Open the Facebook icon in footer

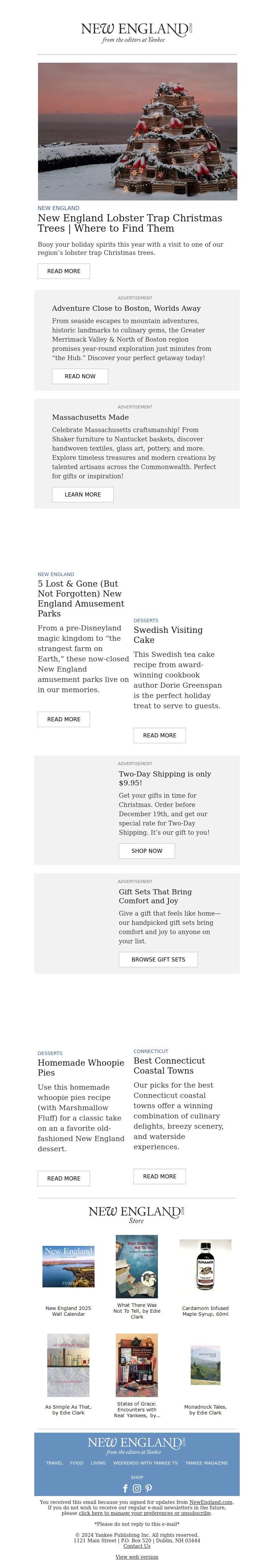125,1488
